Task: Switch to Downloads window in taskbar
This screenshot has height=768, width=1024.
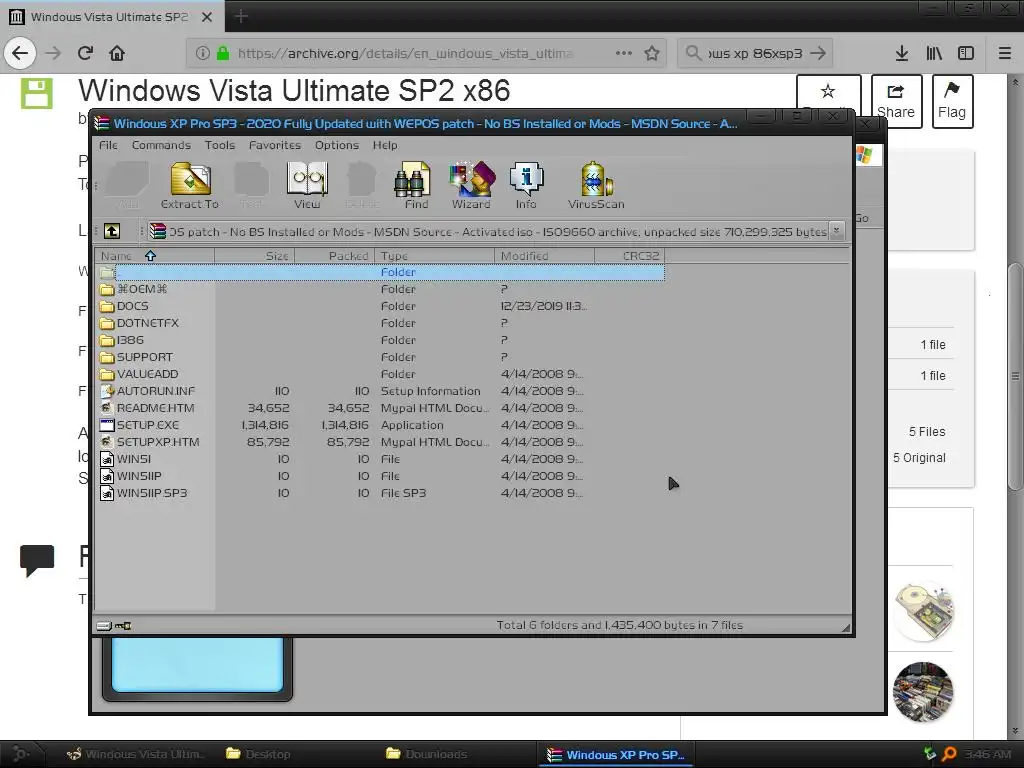Action: tap(426, 754)
